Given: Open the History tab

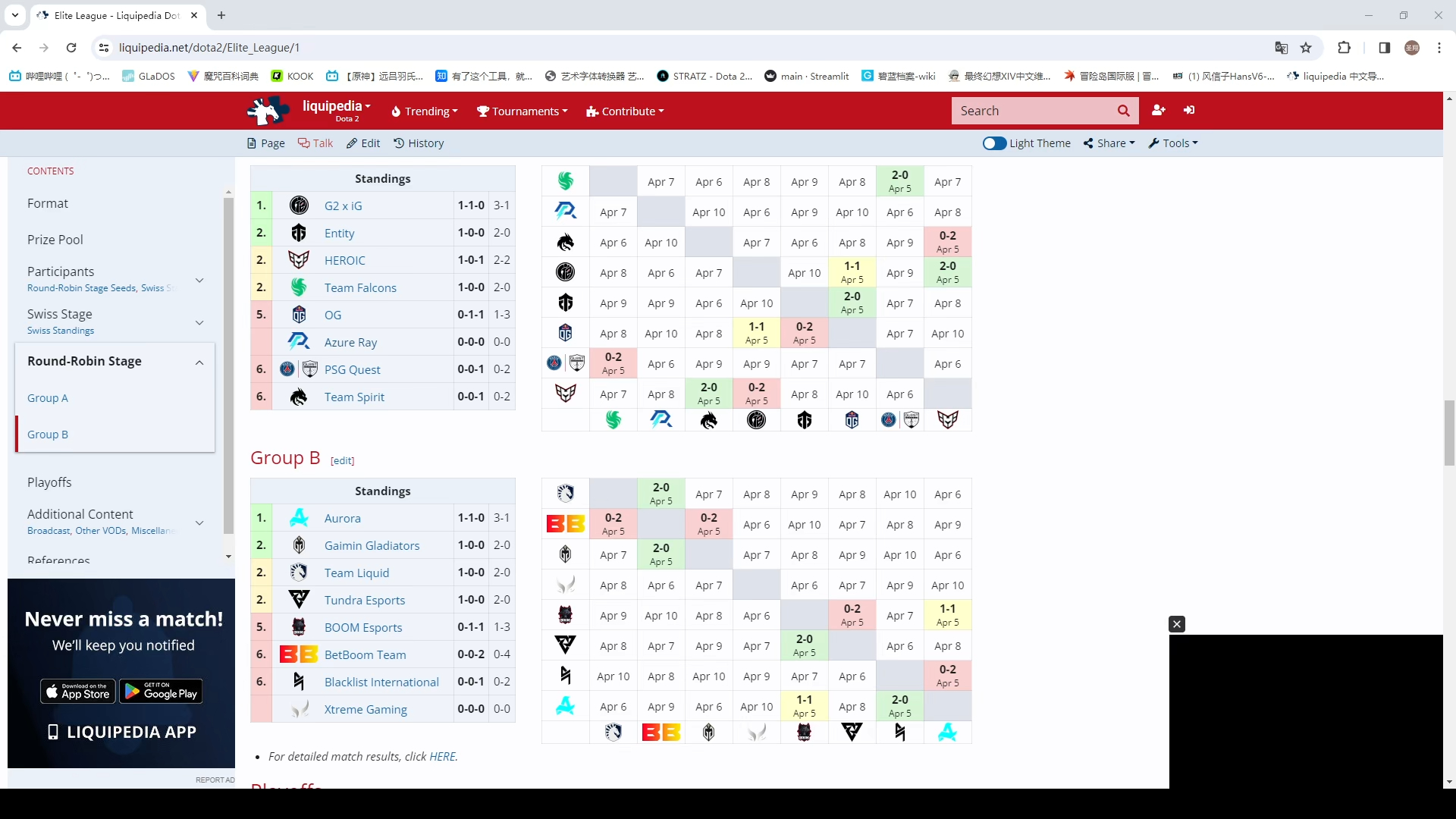Looking at the screenshot, I should [x=419, y=143].
